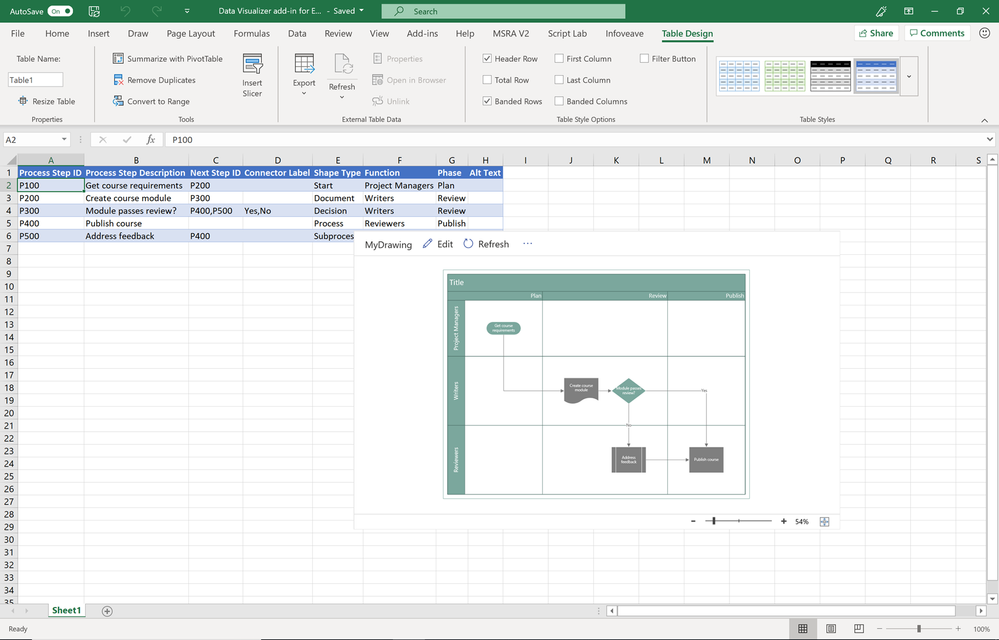Open the Script Lab tab
Screen dimensions: 999x640
click(567, 34)
